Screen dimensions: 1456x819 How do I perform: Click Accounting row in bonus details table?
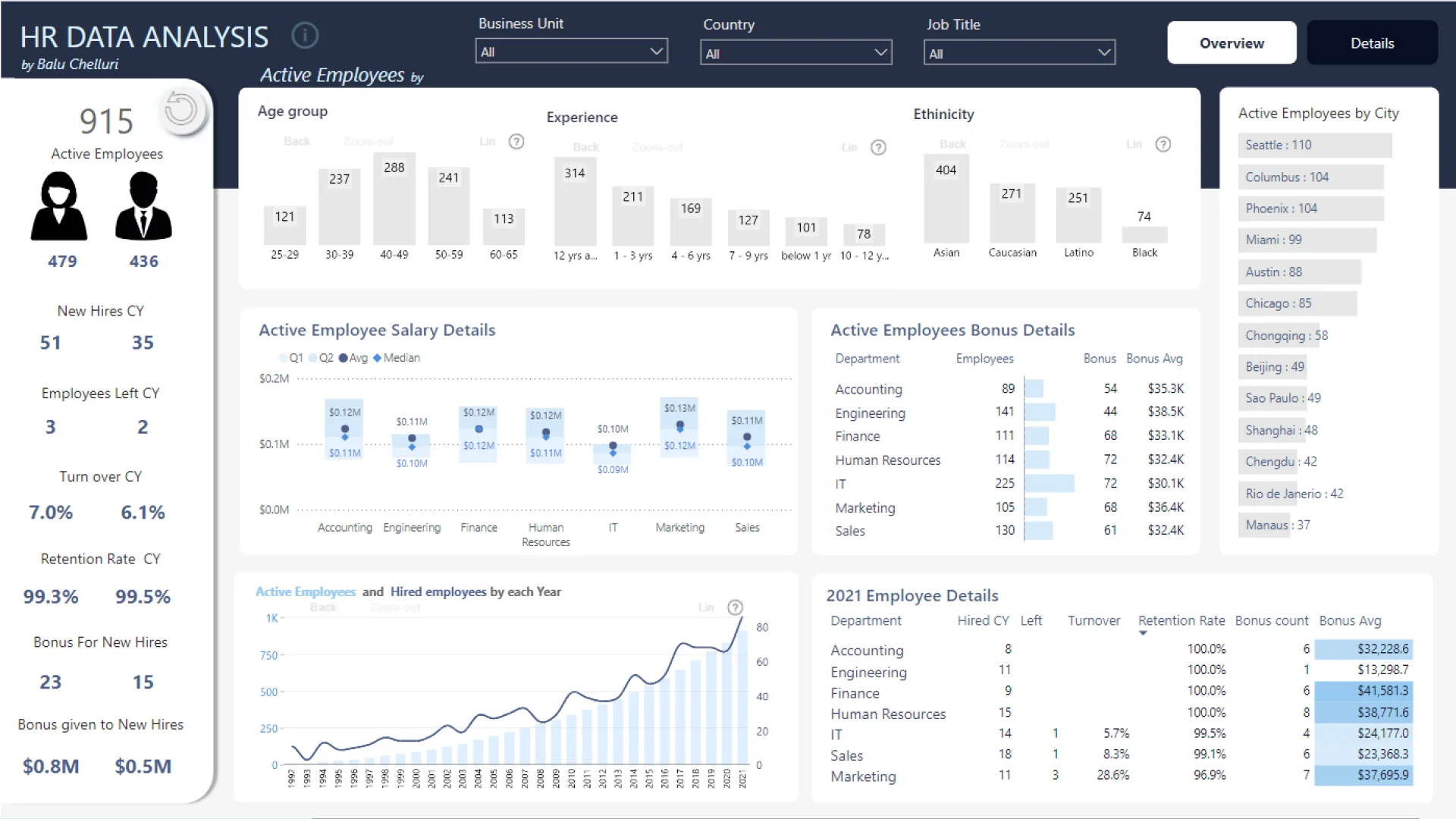[1009, 389]
